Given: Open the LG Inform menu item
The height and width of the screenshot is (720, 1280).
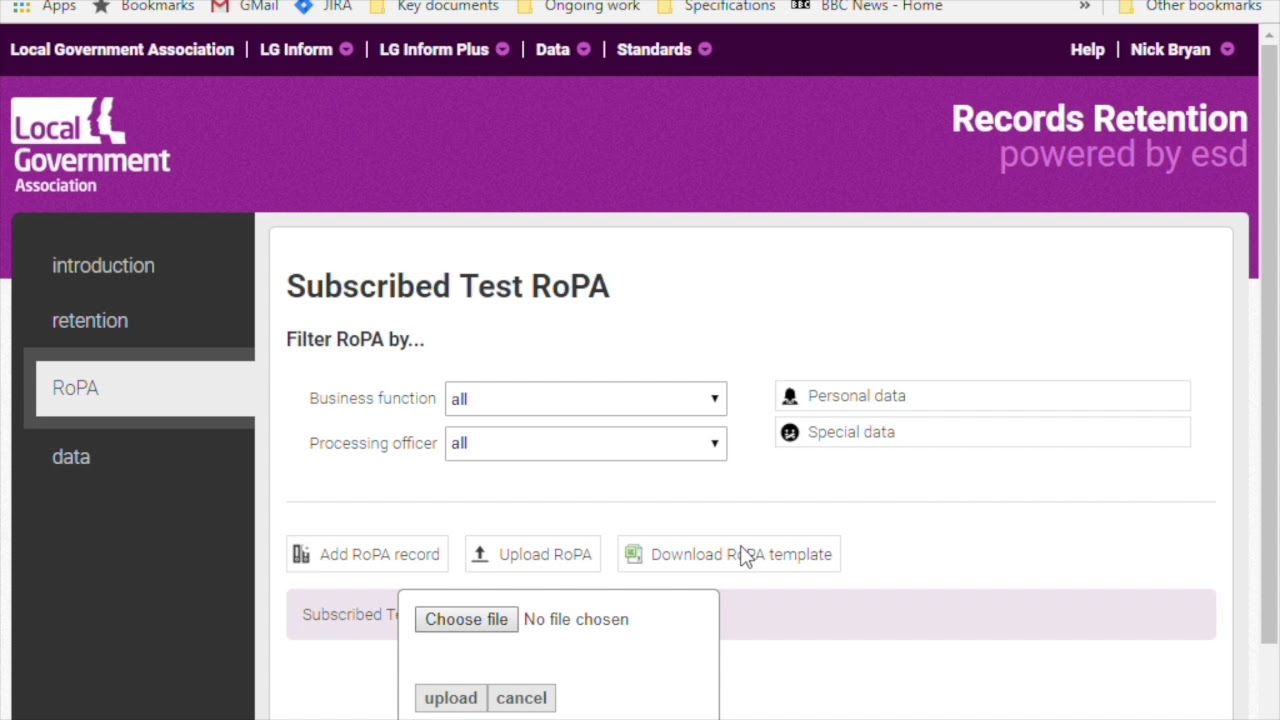Looking at the screenshot, I should click(296, 49).
